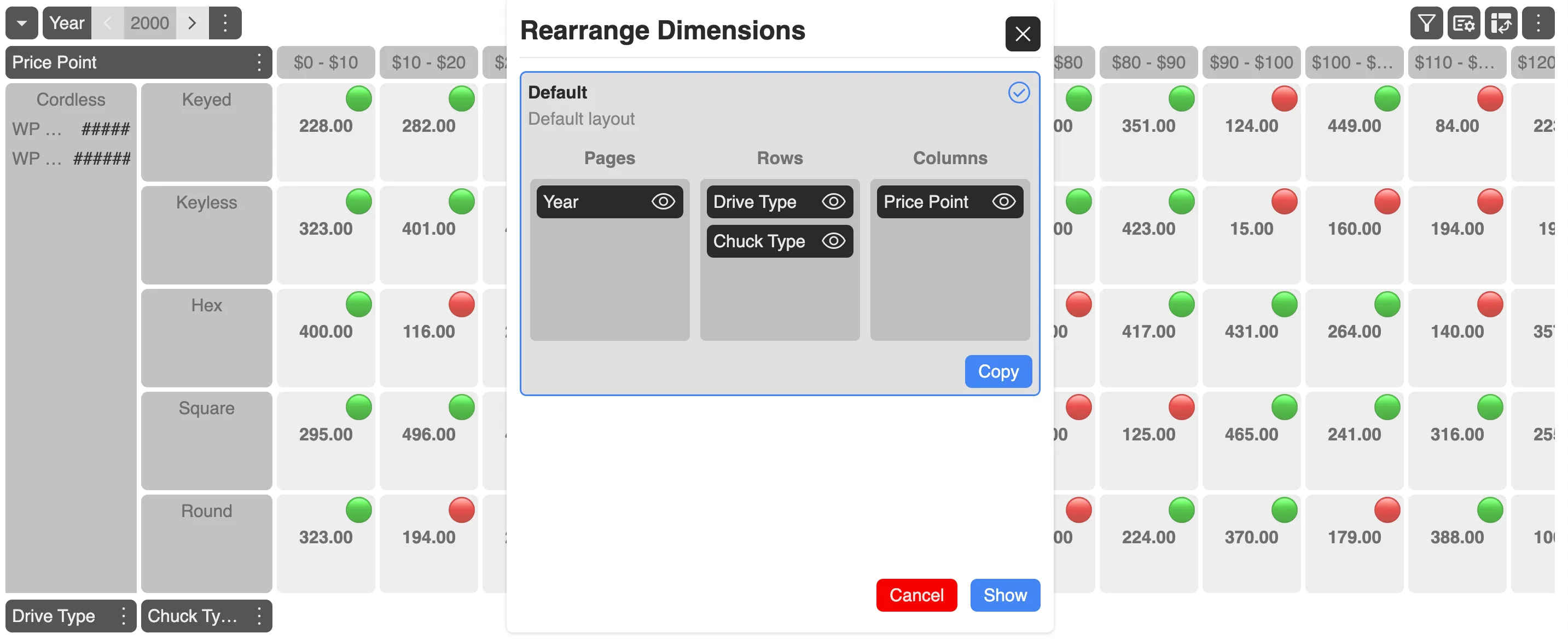The image size is (1568, 639).
Task: Open the Chuck Type kebab menu
Action: (259, 615)
